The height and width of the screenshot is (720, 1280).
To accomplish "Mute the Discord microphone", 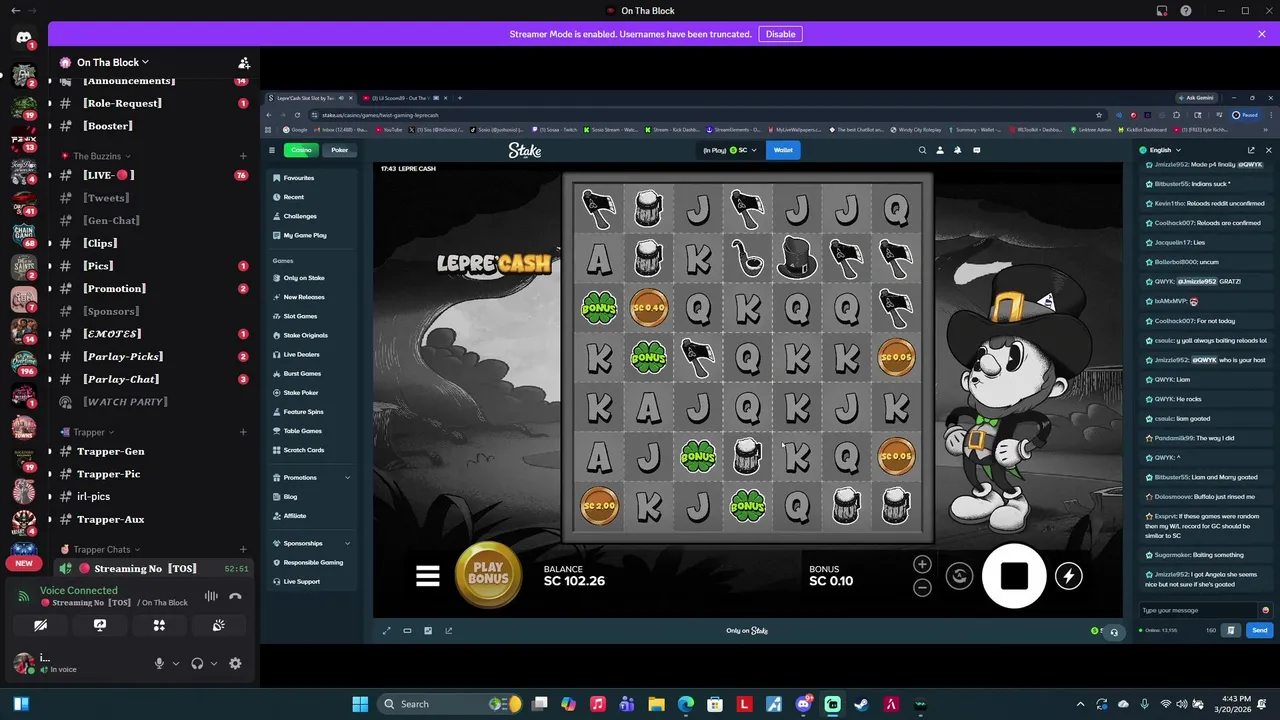I will [x=159, y=663].
